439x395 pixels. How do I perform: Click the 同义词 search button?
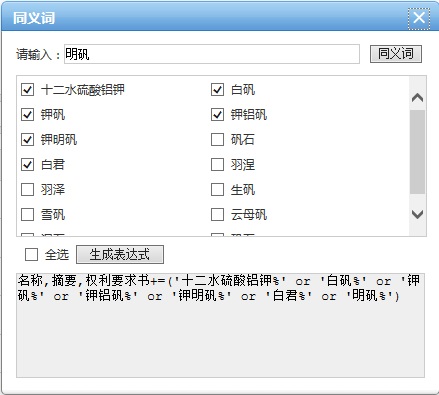coord(396,54)
